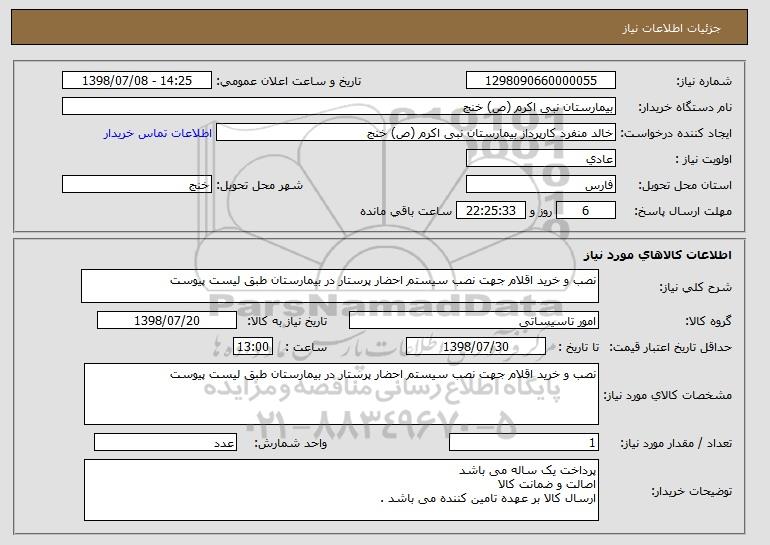Click the حداقل تاریخ اعتبار قیمت label
The height and width of the screenshot is (545, 770).
pos(671,347)
